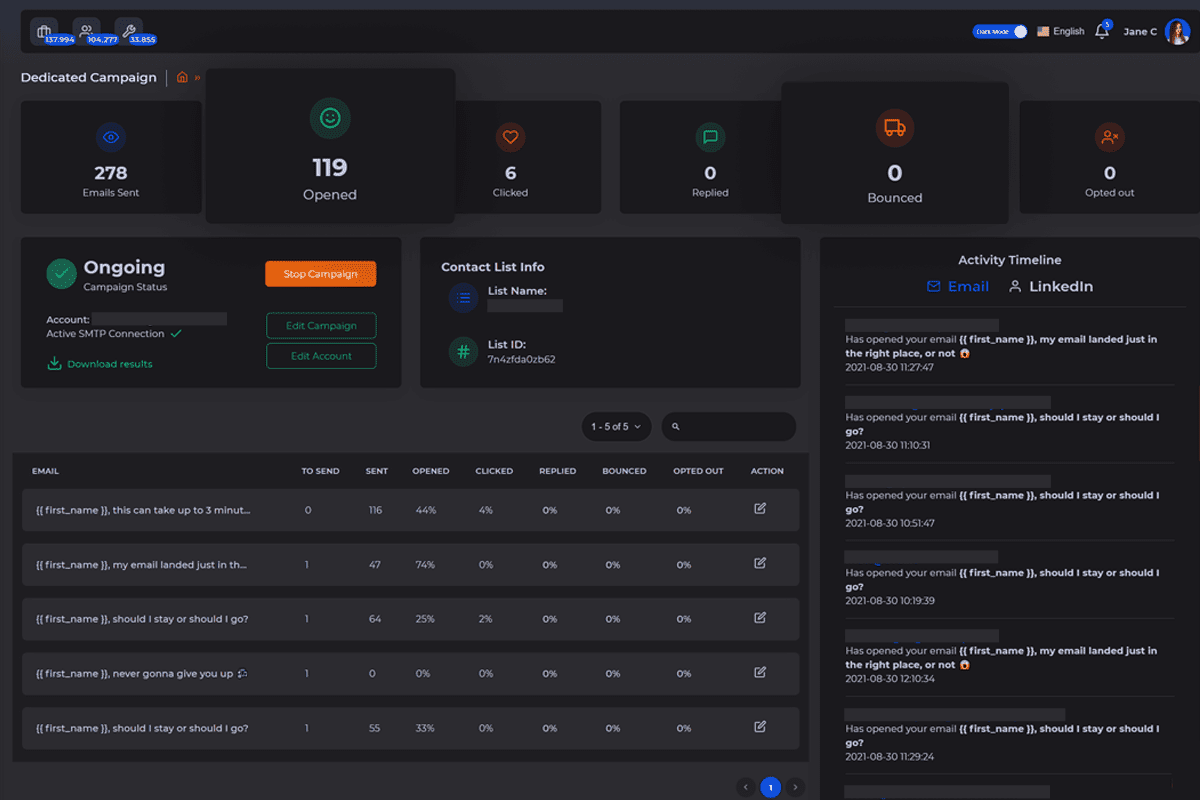
Task: Open the contacts people icon
Action: (87, 31)
